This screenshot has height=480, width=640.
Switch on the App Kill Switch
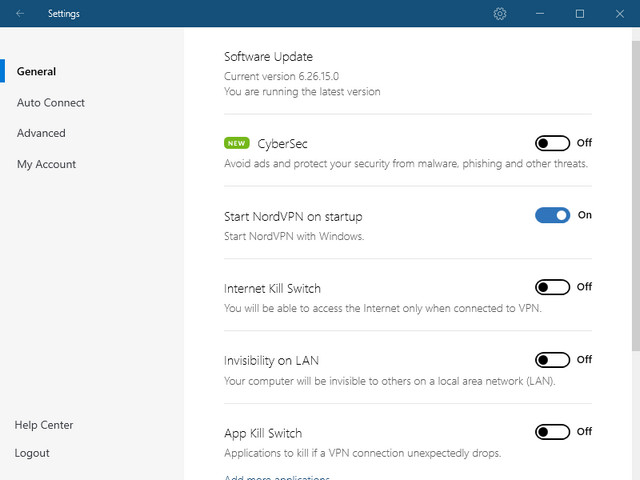[552, 432]
